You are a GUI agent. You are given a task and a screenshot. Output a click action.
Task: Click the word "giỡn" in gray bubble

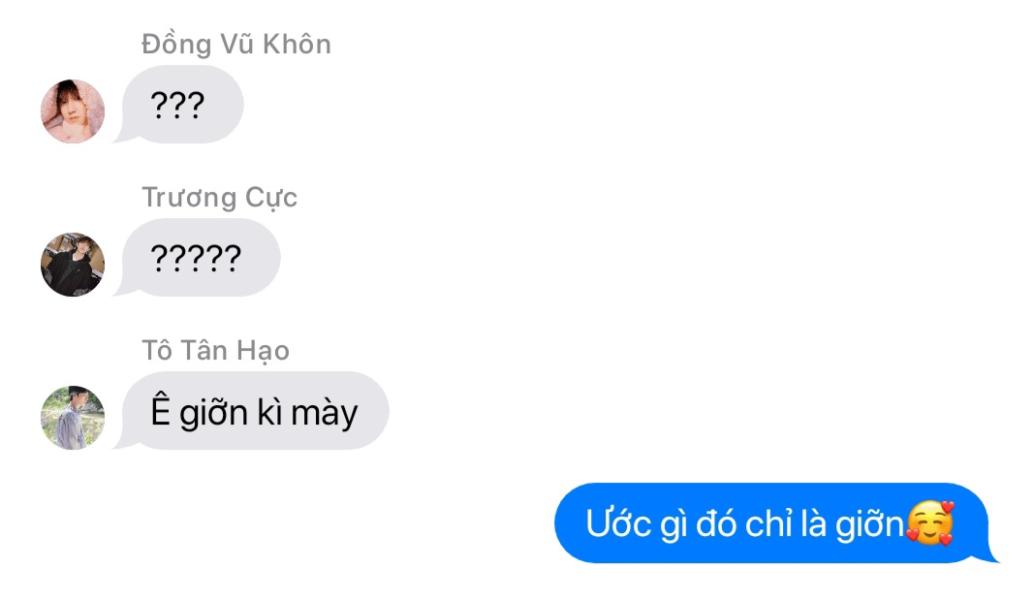pyautogui.click(x=214, y=414)
